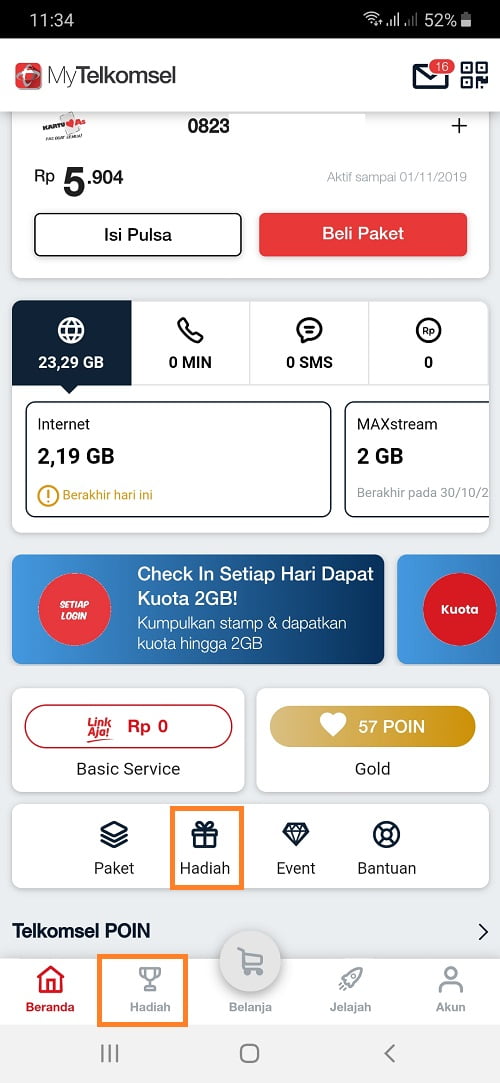500x1083 pixels.
Task: Select the Rp monetary quota tab
Action: [x=428, y=343]
